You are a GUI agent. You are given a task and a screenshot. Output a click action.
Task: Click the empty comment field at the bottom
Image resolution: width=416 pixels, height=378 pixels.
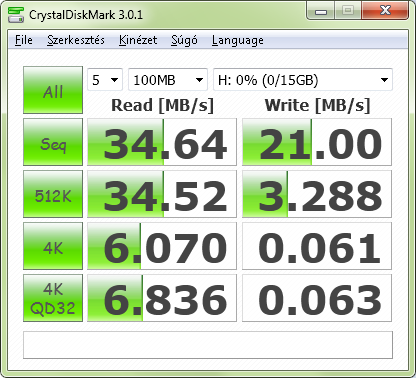[x=208, y=345]
